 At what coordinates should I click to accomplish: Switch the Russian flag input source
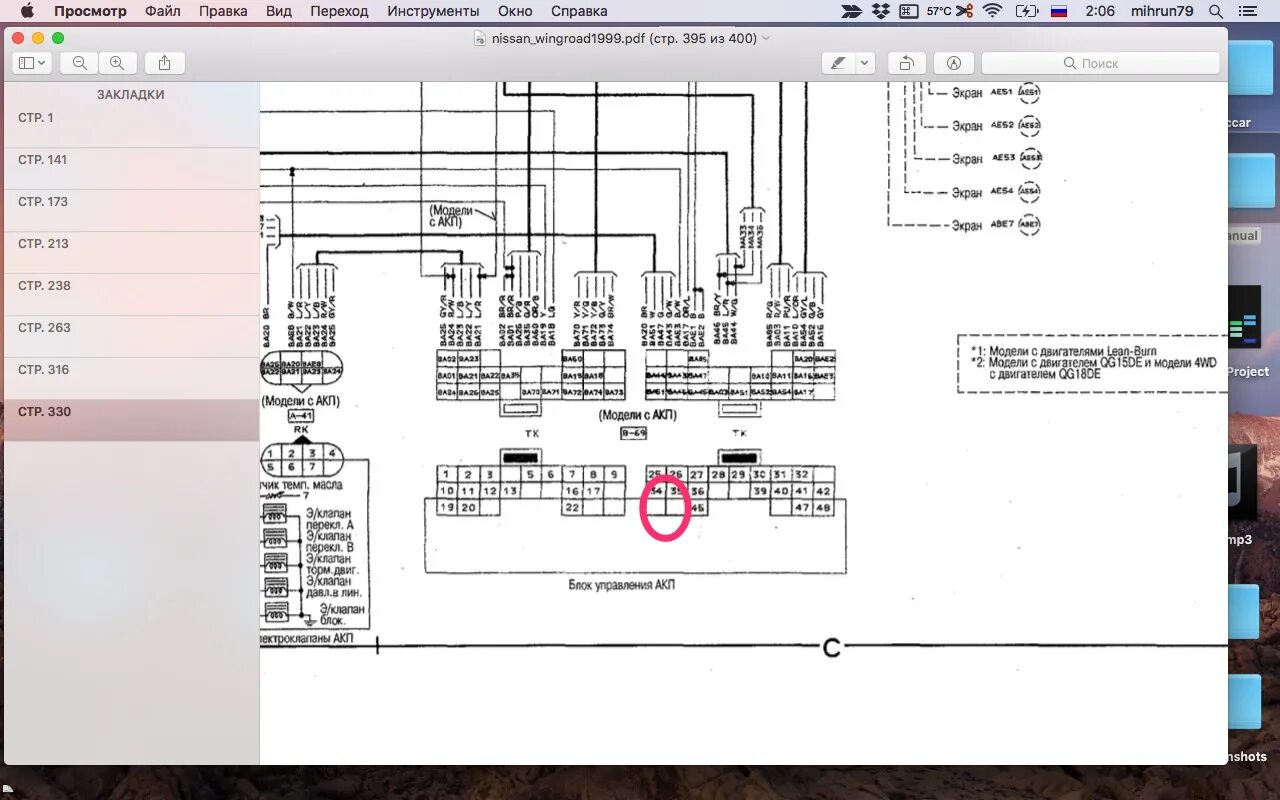pos(1058,11)
